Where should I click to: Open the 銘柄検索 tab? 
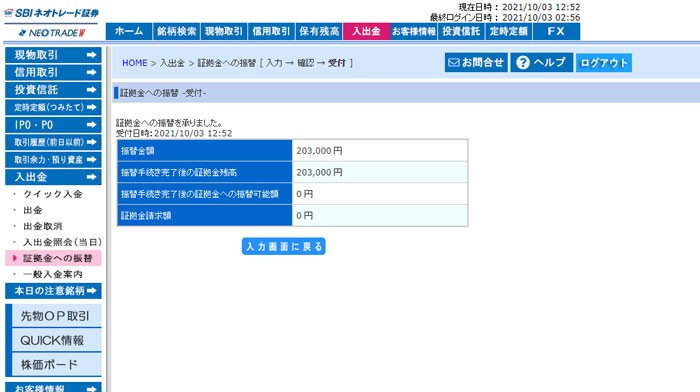click(176, 32)
